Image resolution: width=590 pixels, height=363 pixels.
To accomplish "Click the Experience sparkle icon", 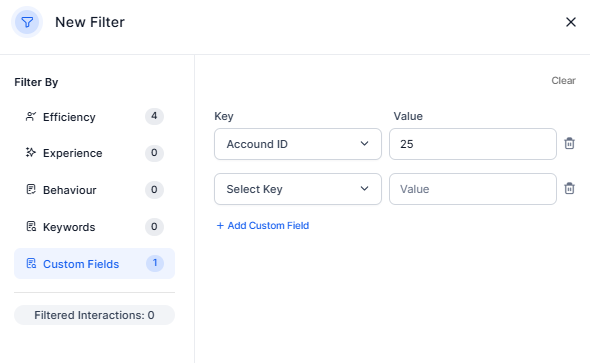I will [x=31, y=152].
